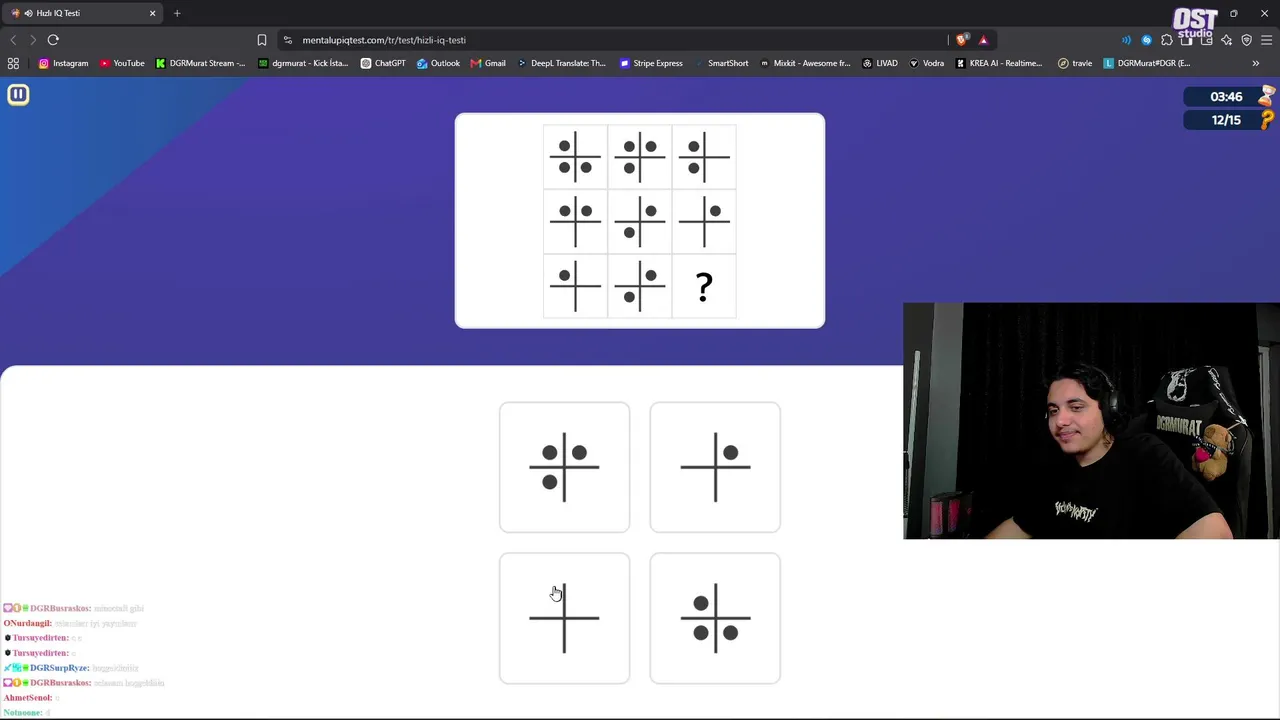Click the 12/15 question counter
The width and height of the screenshot is (1280, 720).
coord(1226,120)
